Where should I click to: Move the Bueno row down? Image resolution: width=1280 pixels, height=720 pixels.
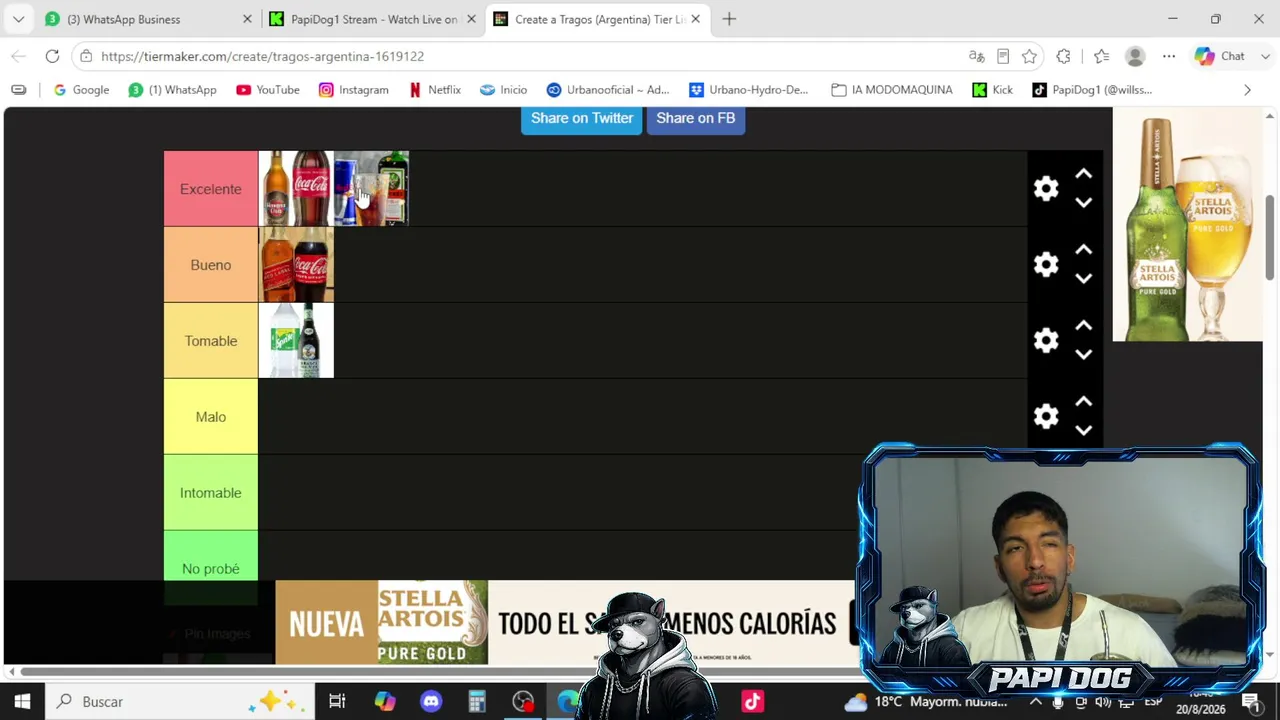coord(1083,278)
